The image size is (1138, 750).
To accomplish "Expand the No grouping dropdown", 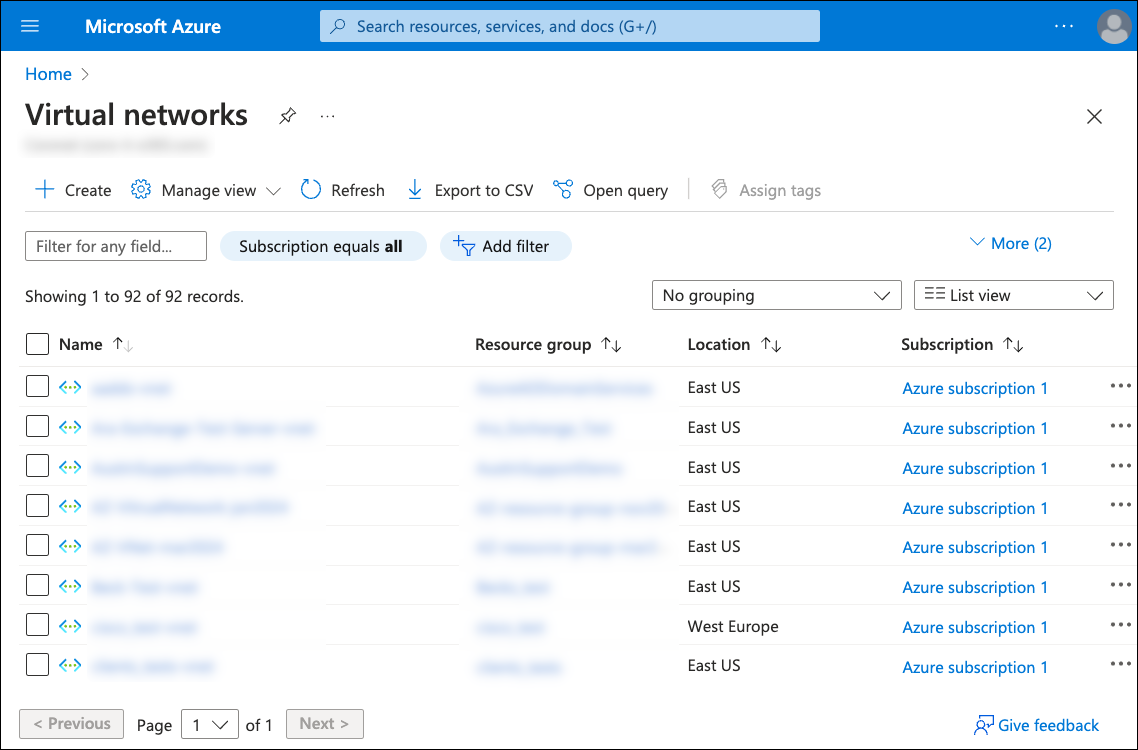I will coord(776,295).
